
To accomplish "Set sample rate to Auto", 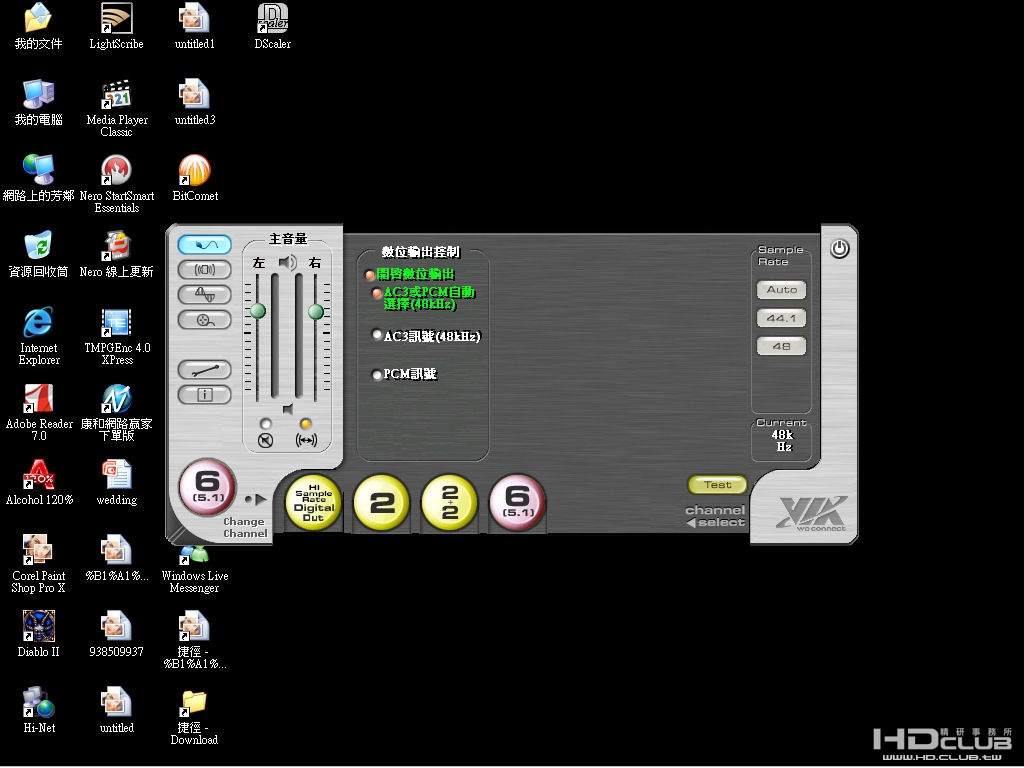I will point(782,289).
